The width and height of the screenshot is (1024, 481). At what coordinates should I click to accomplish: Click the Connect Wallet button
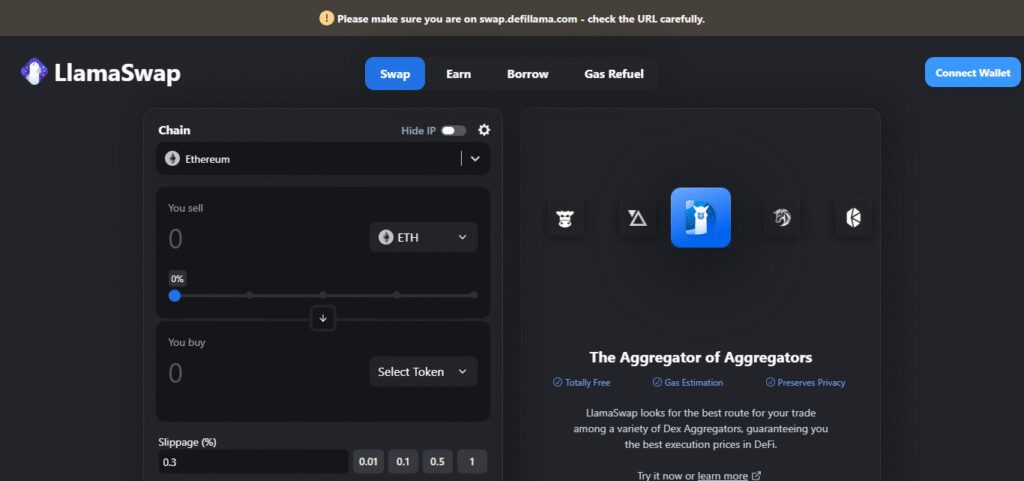click(972, 72)
